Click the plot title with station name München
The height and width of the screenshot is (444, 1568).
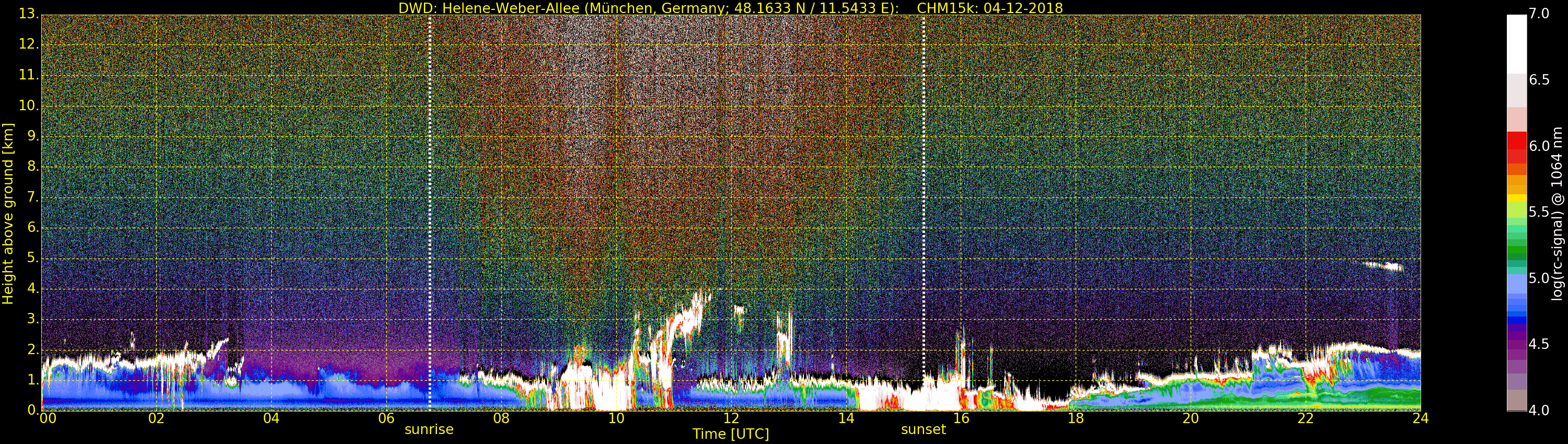click(731, 8)
